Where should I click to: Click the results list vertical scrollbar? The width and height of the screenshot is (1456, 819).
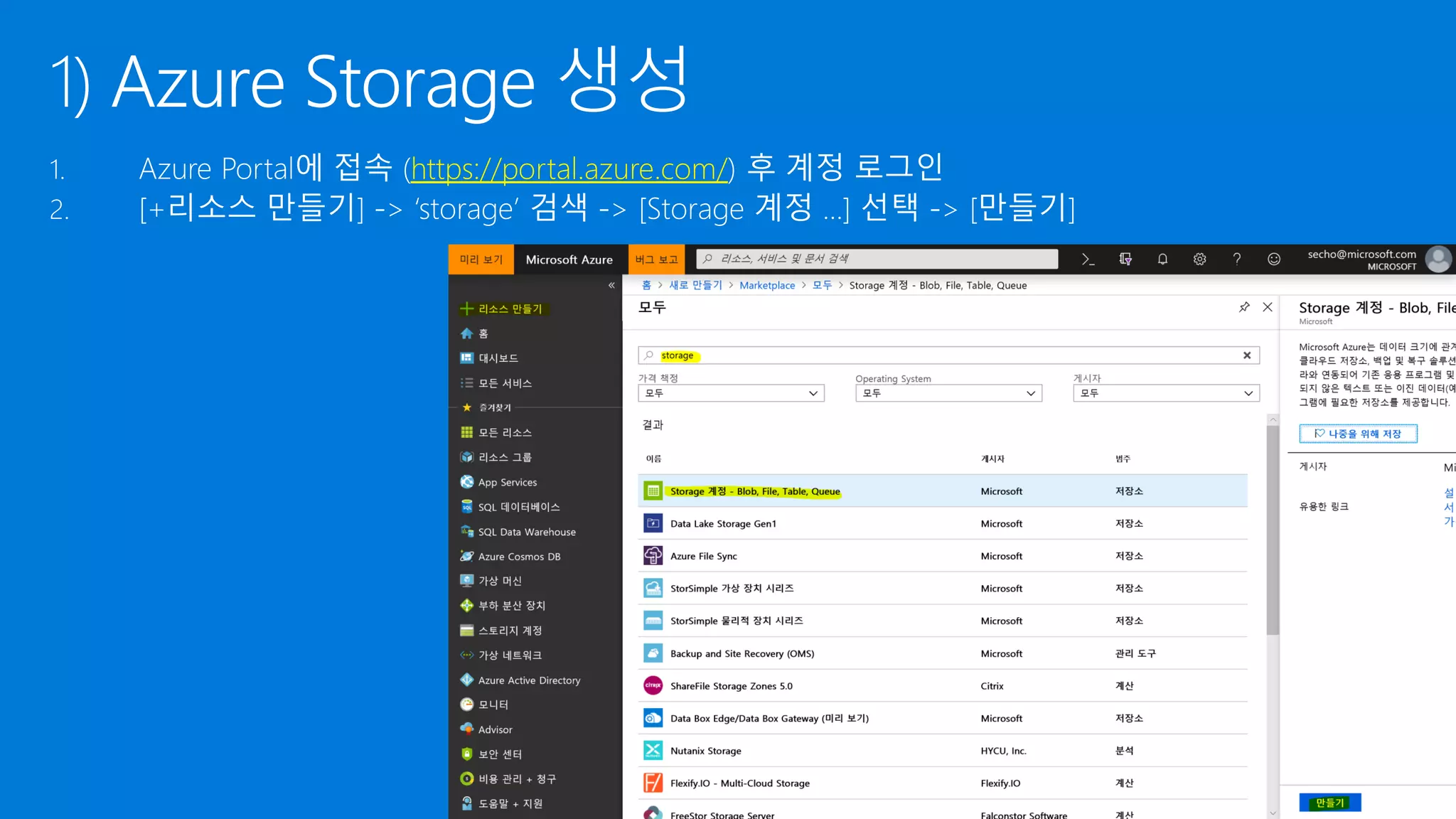point(1273,530)
